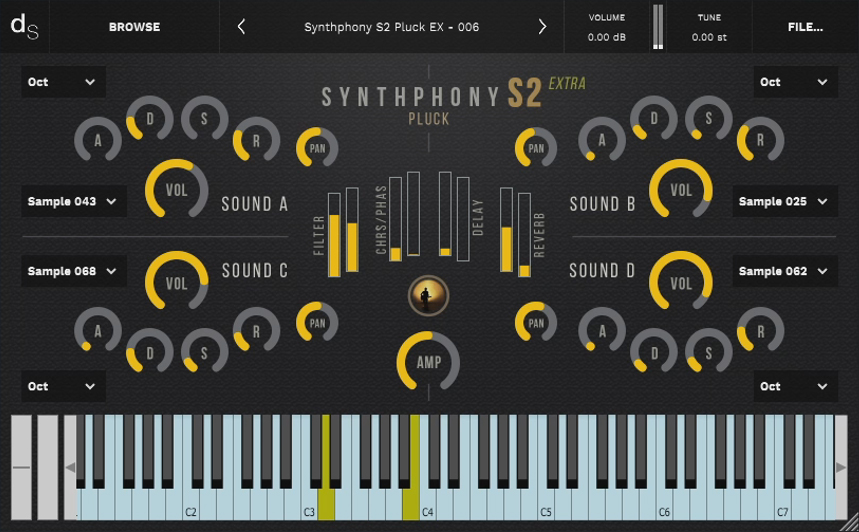Click Sound A decay (D) knob
The image size is (859, 532).
pyautogui.click(x=150, y=119)
